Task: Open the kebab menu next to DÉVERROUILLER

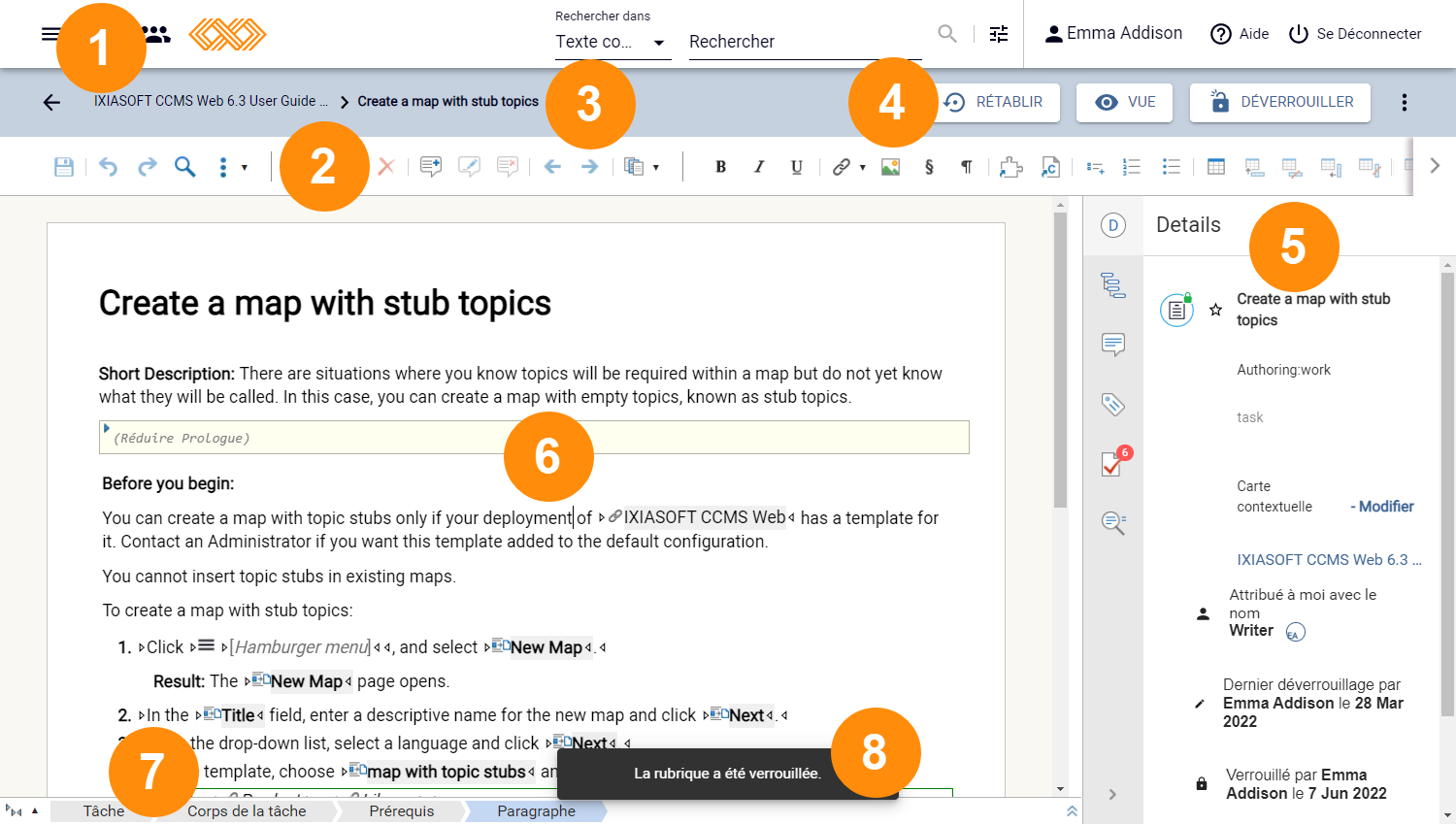Action: (x=1405, y=102)
